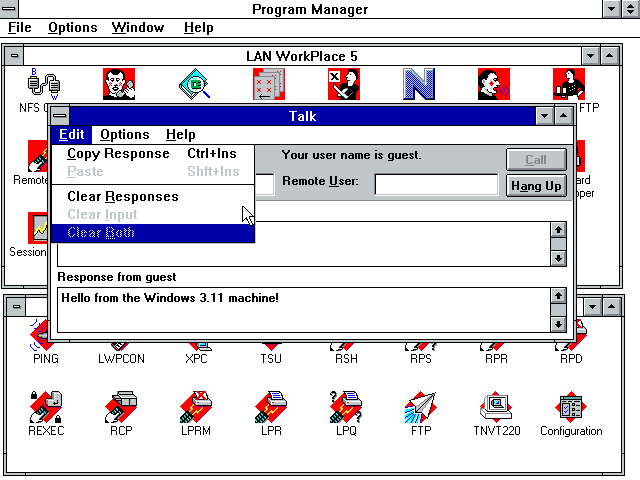Select the highlighted Clear Both menu item

153,233
